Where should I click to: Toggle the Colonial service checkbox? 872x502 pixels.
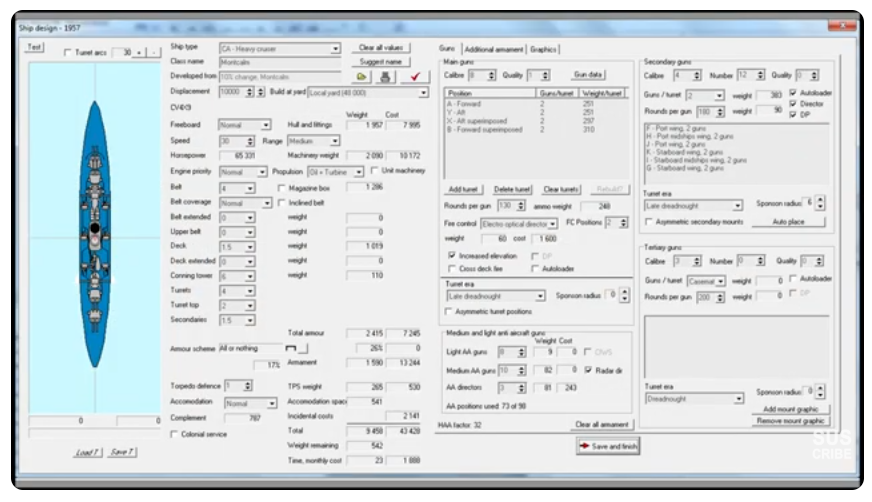[x=174, y=434]
